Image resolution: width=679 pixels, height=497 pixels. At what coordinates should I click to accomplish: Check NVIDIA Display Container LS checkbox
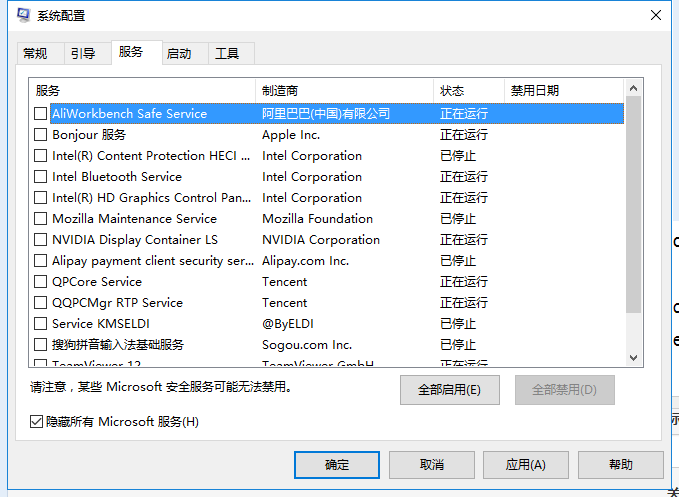coord(40,239)
